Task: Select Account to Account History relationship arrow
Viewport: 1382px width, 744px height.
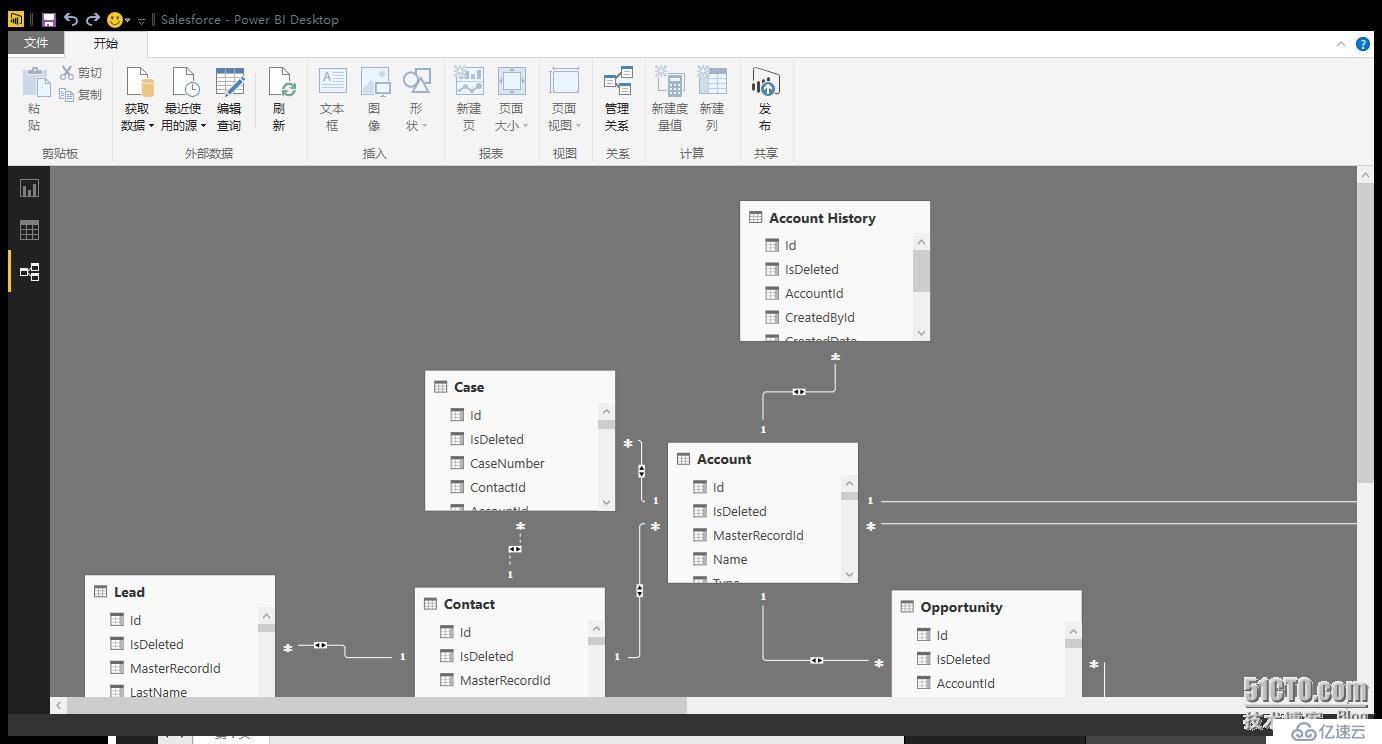Action: [799, 392]
